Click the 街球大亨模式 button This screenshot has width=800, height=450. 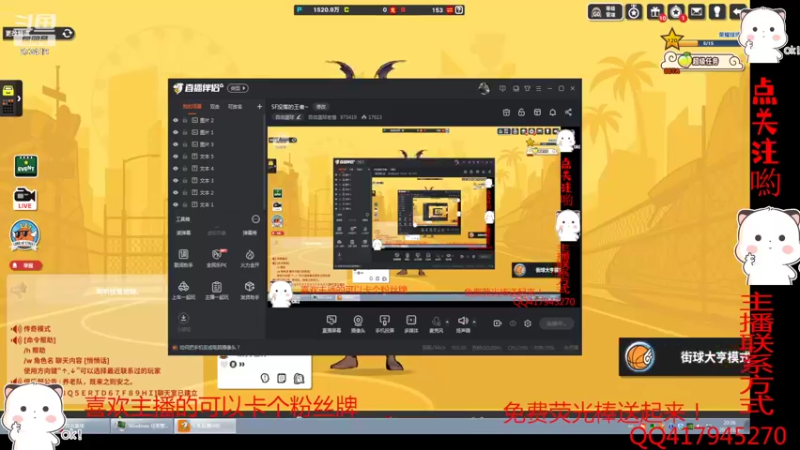pos(685,357)
